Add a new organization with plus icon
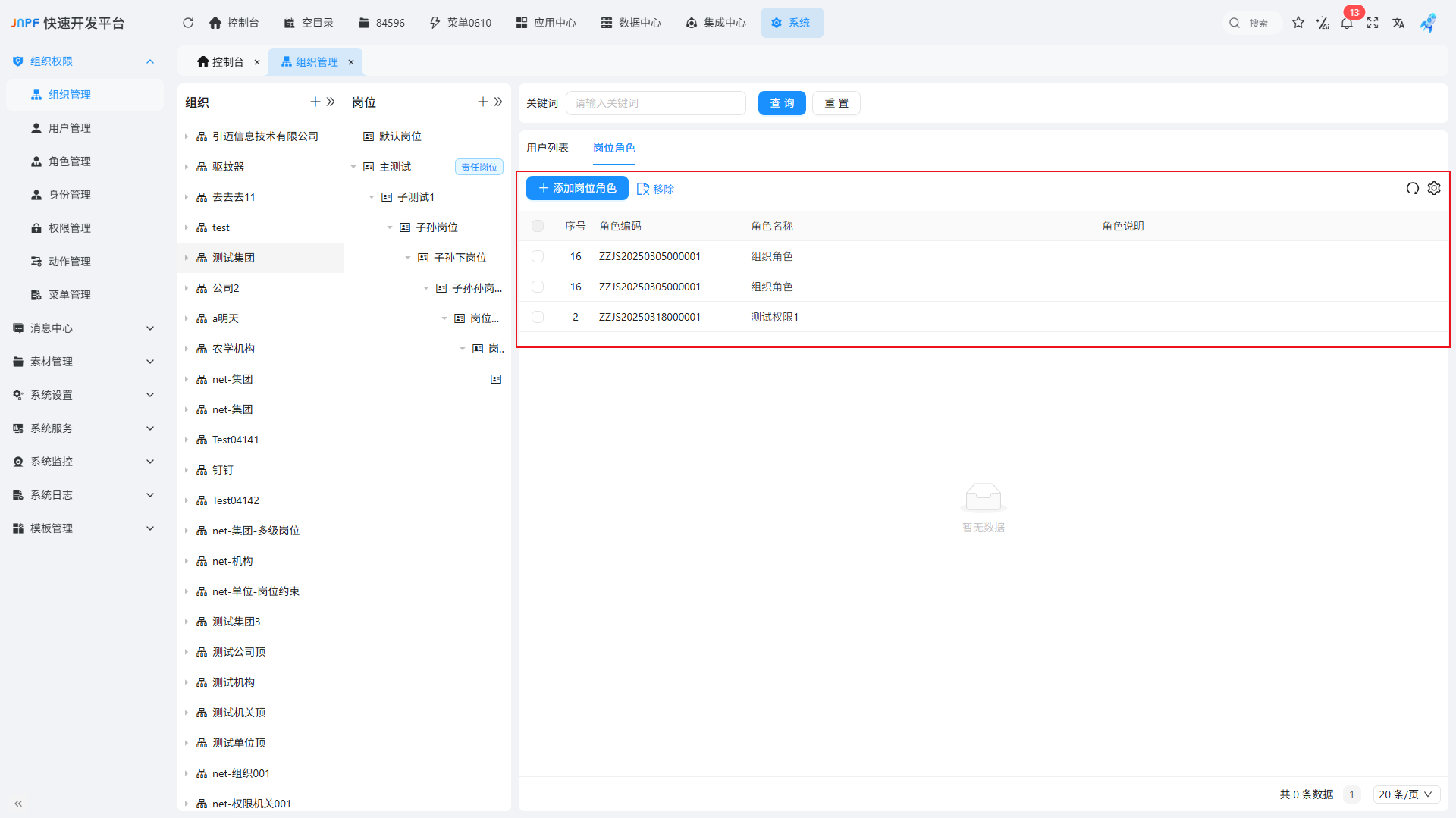The height and width of the screenshot is (818, 1456). [x=315, y=102]
